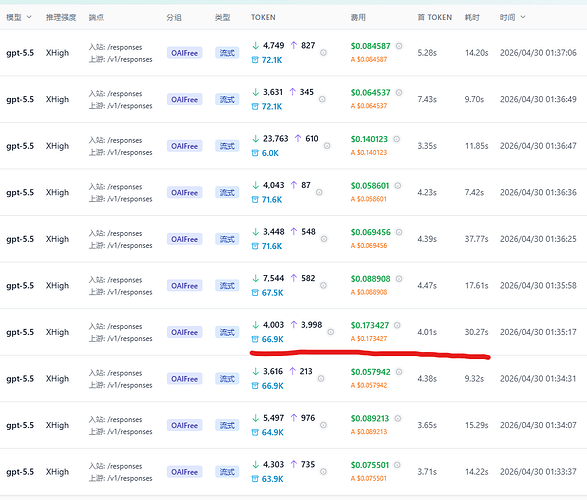Click the 推理强度 column header

[61, 17]
